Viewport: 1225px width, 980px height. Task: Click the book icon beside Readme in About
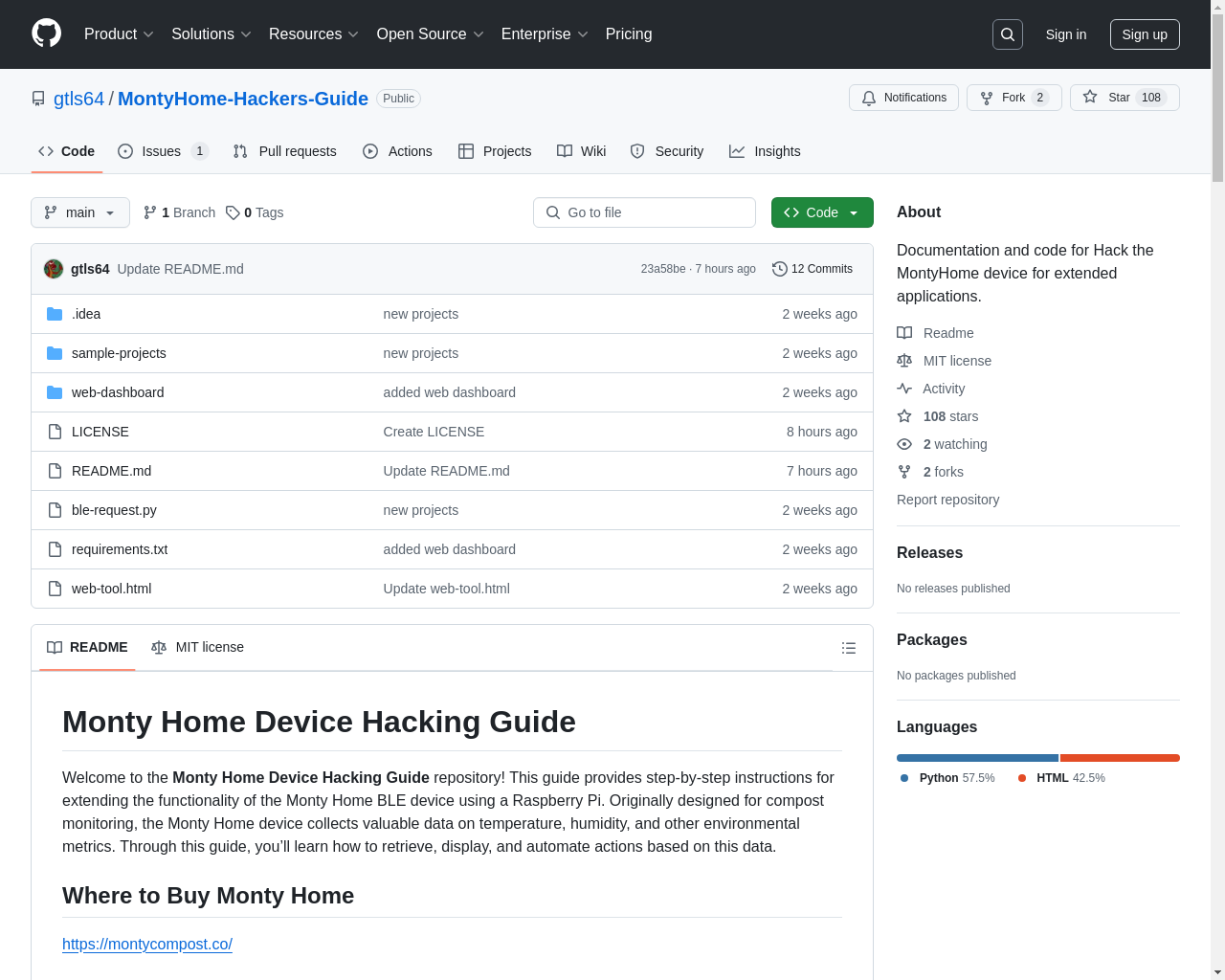click(x=904, y=333)
